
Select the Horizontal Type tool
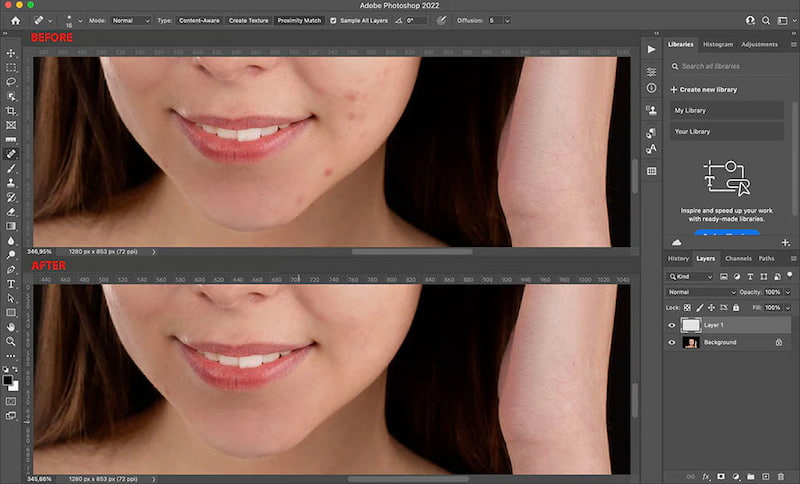pyautogui.click(x=11, y=284)
